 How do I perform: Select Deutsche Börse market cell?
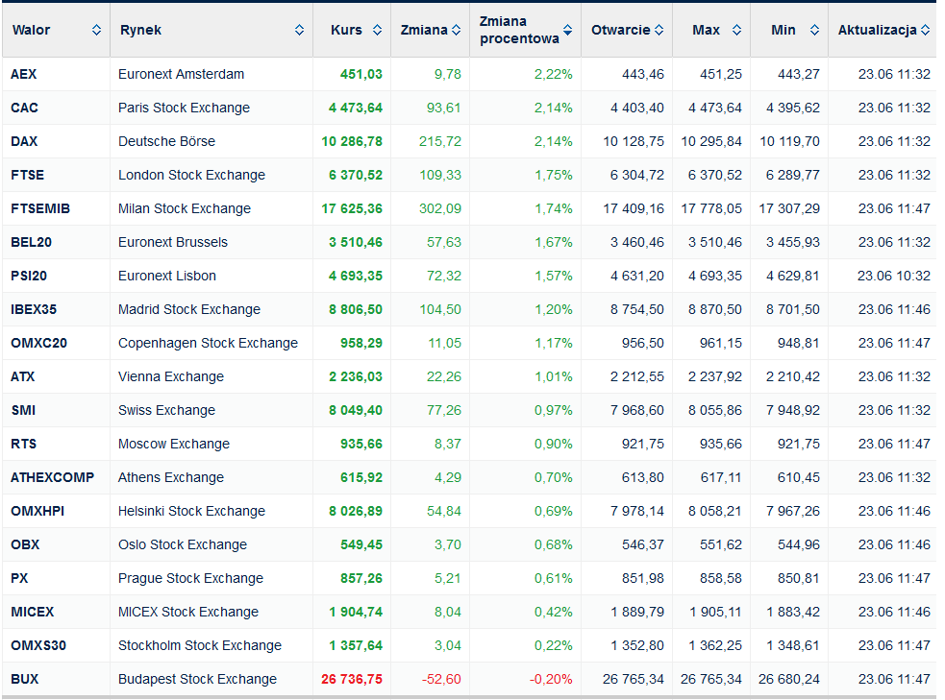(x=212, y=141)
